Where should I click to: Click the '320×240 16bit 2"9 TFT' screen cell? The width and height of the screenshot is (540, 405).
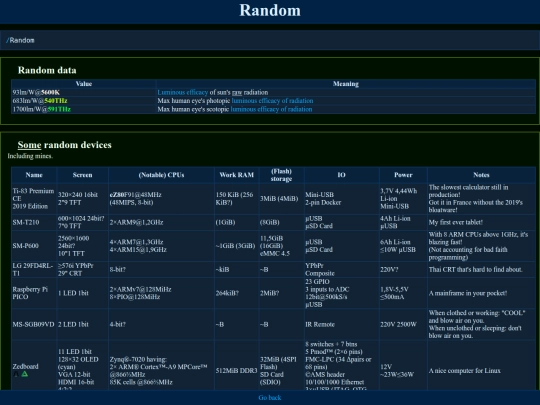point(83,199)
